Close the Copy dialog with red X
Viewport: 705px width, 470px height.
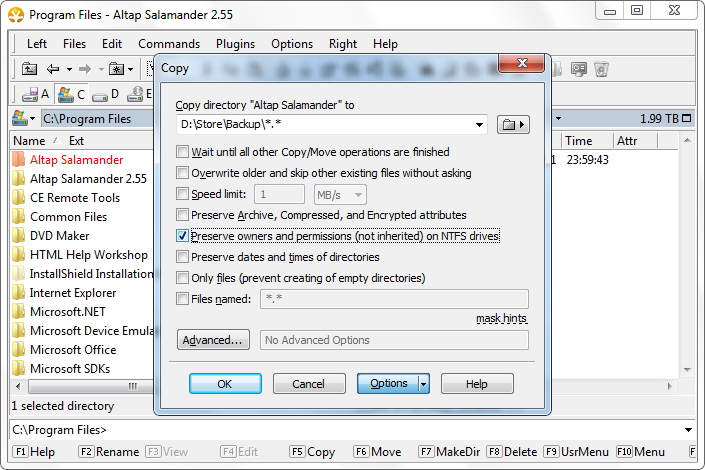coord(522,63)
